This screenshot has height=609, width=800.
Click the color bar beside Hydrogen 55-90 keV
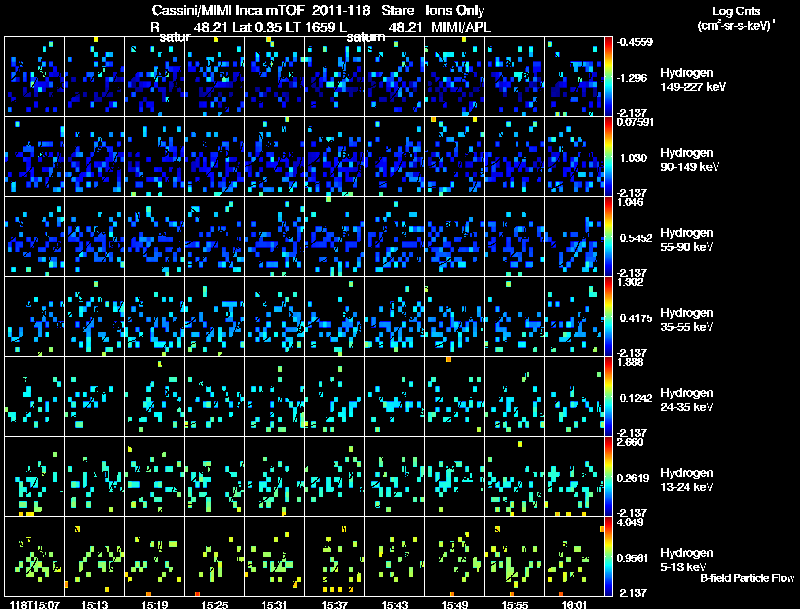[608, 236]
